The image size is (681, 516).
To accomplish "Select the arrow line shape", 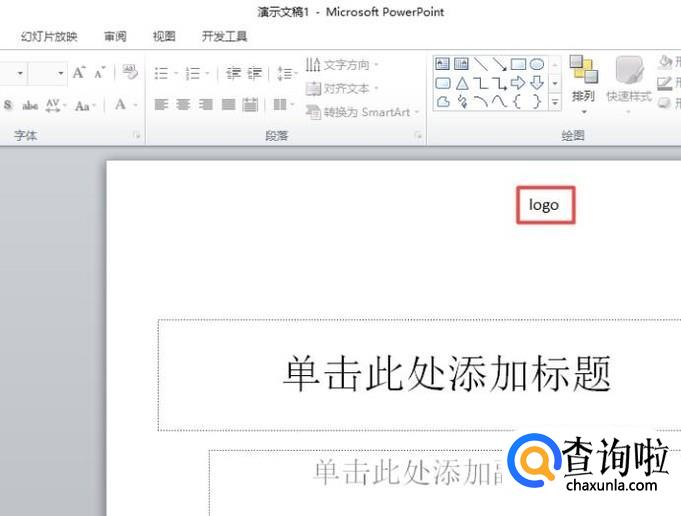I will point(499,64).
